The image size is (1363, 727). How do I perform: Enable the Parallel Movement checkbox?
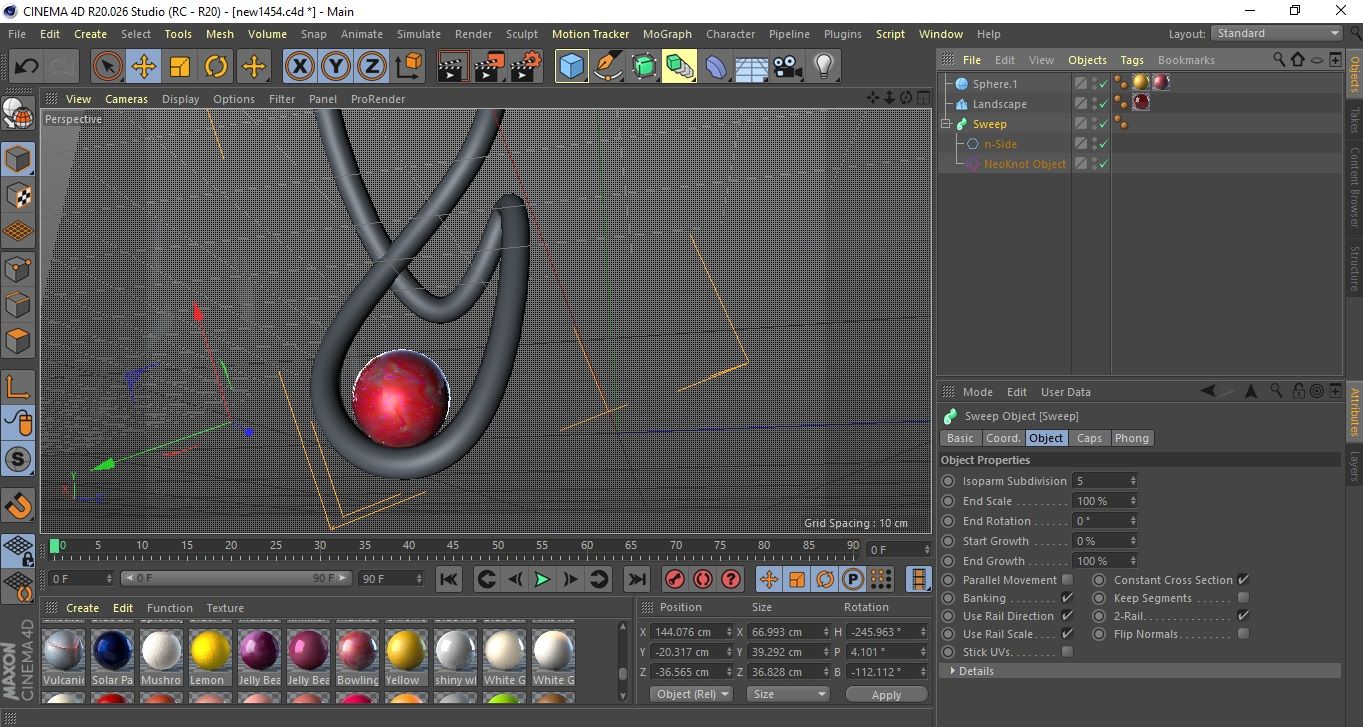pyautogui.click(x=1067, y=580)
